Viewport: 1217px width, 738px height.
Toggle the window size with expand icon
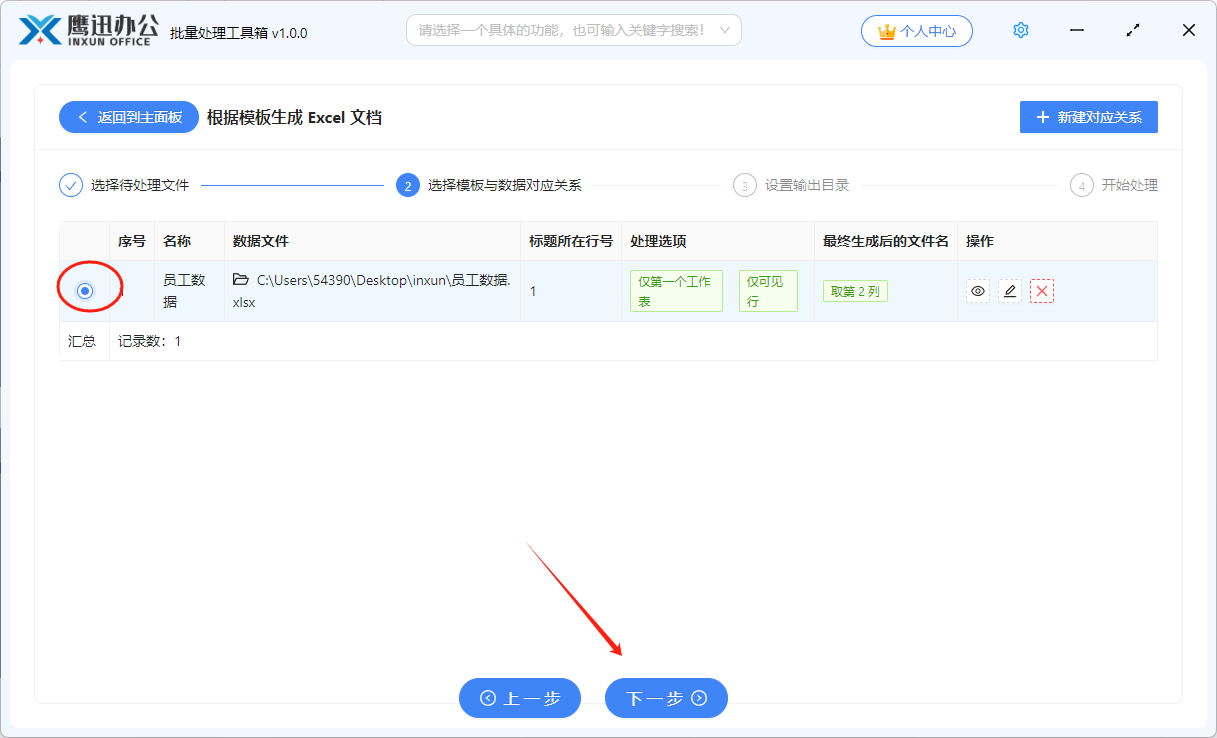tap(1133, 30)
